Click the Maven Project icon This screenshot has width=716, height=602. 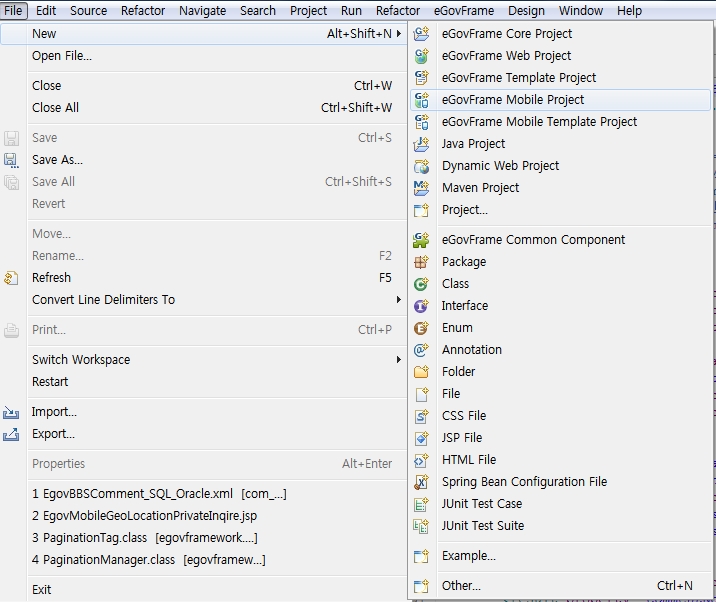click(x=421, y=188)
